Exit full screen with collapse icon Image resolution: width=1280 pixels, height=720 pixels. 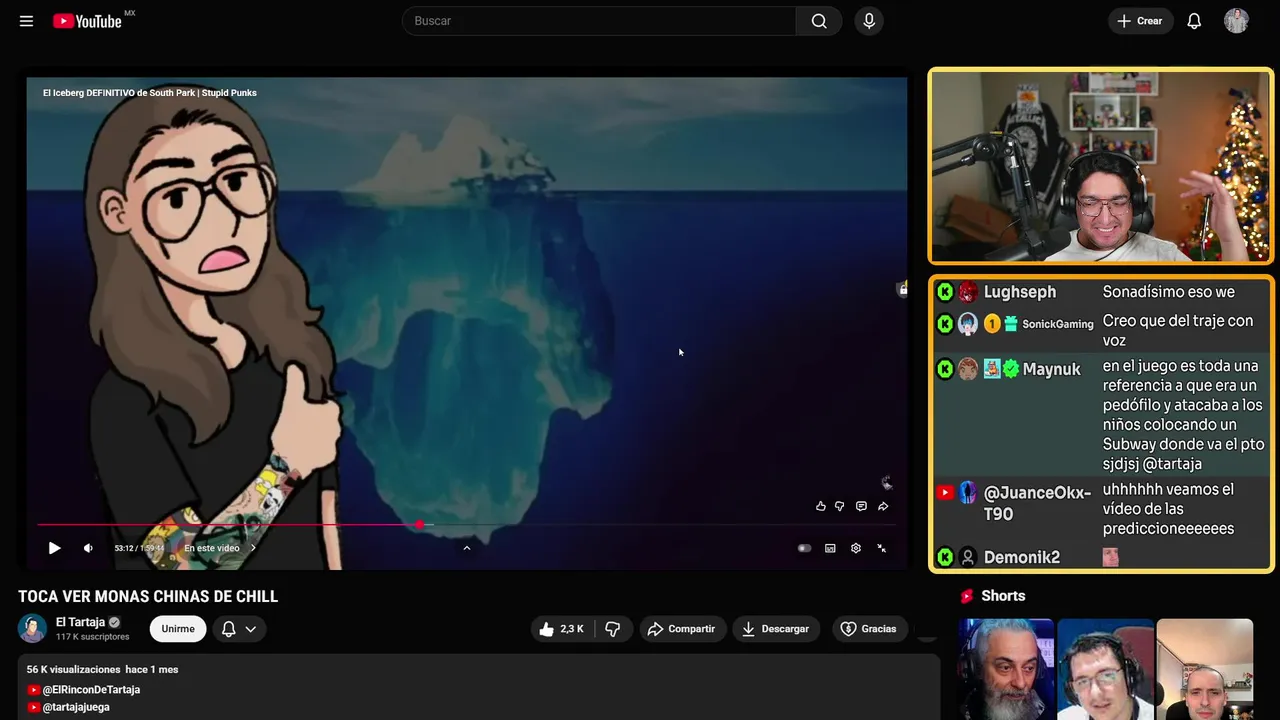(881, 548)
